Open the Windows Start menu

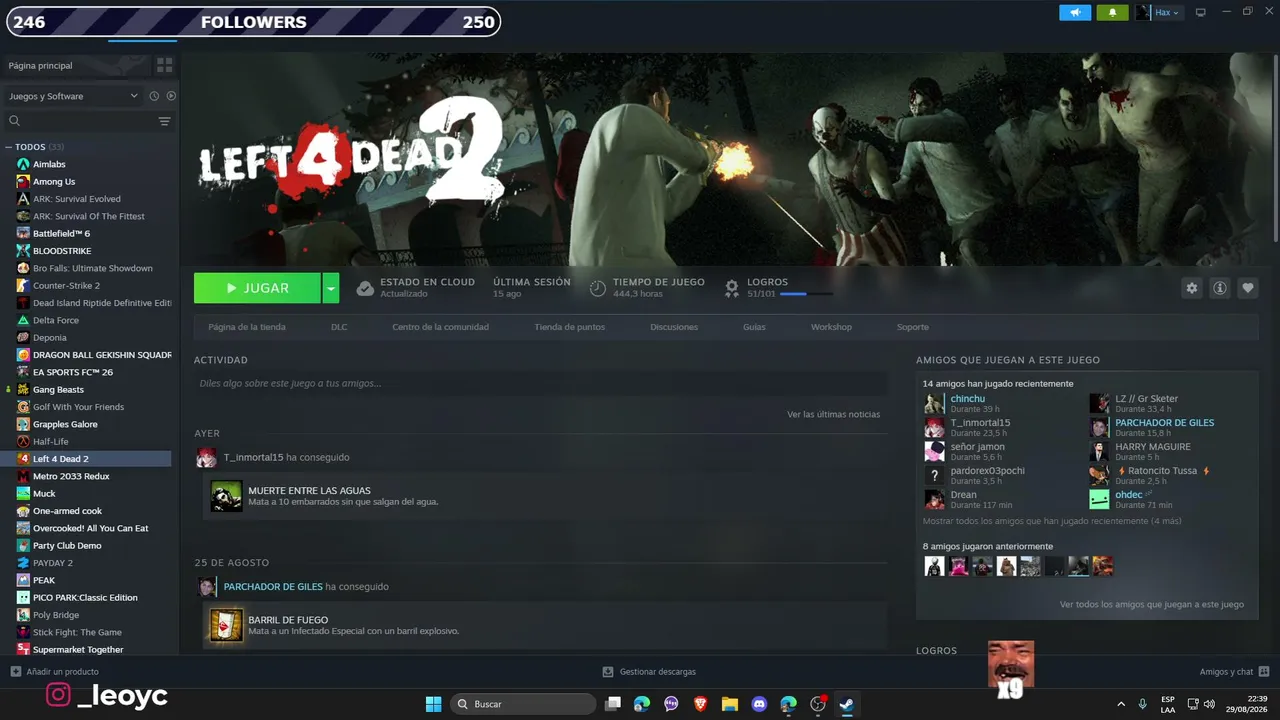tap(433, 704)
